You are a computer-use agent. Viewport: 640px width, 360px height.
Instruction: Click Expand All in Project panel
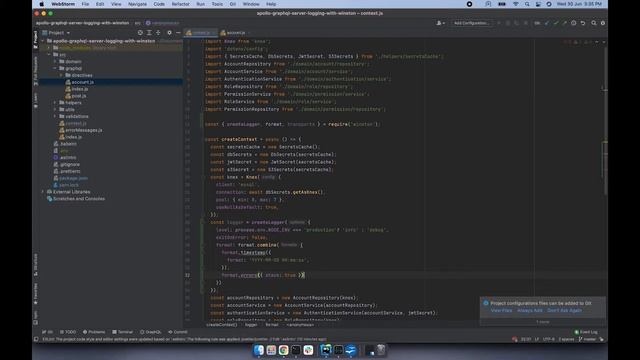click(149, 33)
